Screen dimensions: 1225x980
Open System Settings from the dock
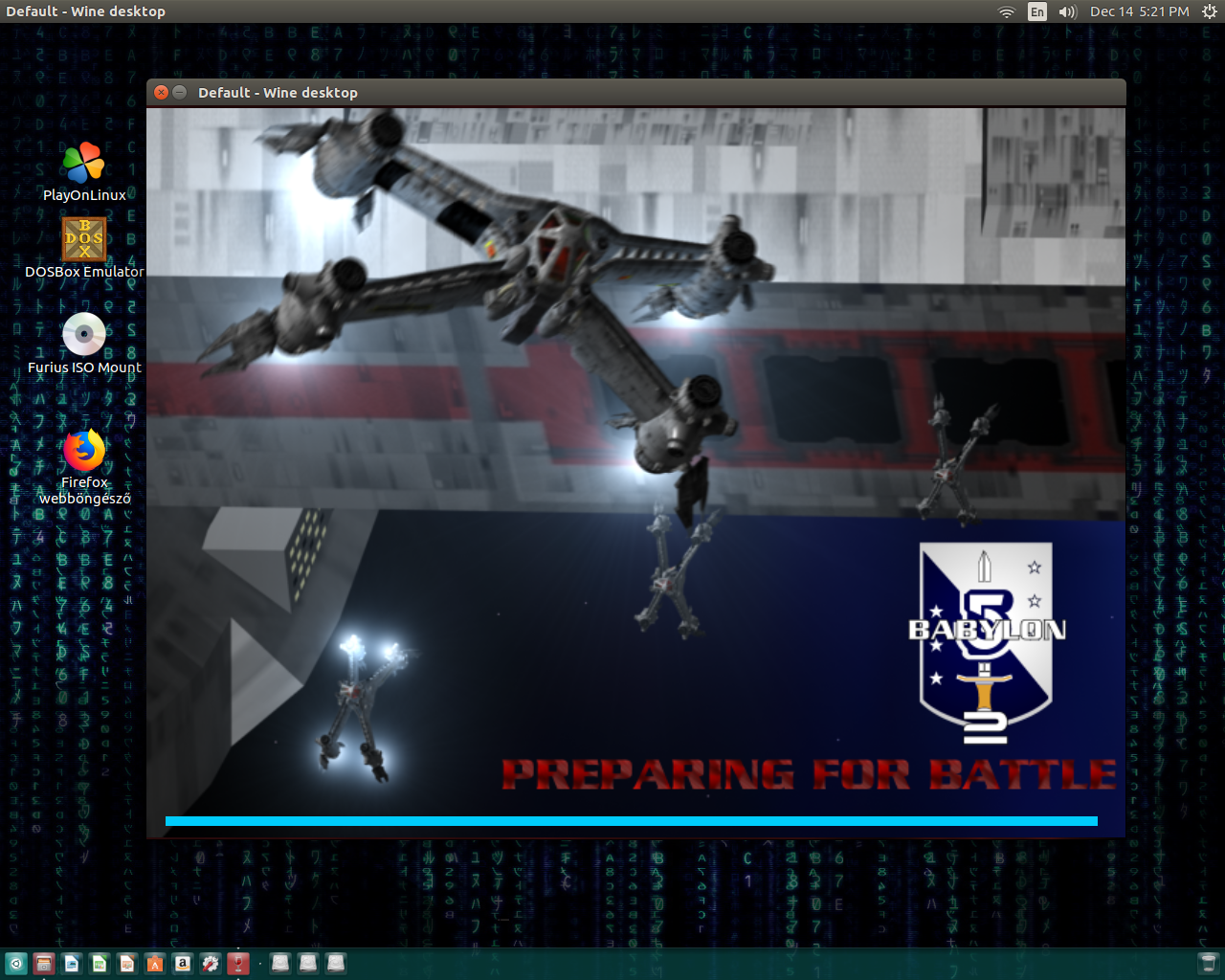211,963
